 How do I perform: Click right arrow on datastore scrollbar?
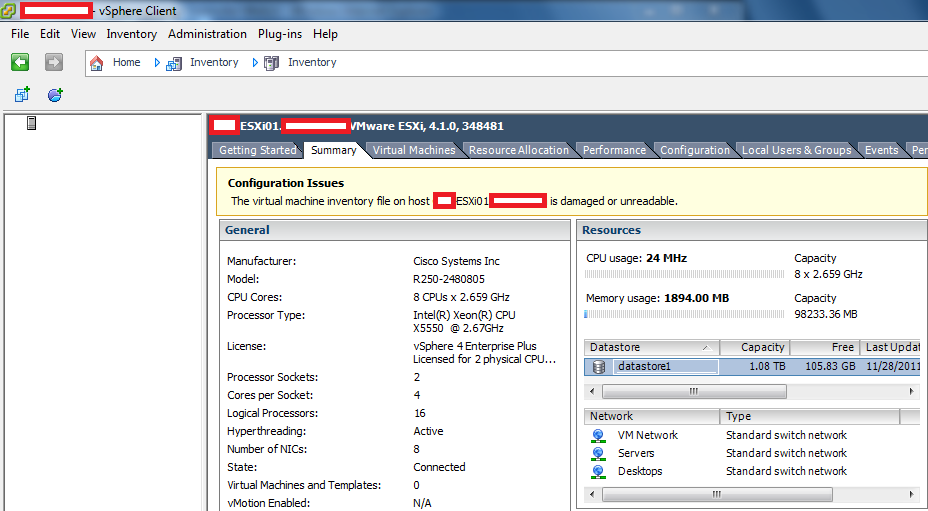(x=912, y=391)
